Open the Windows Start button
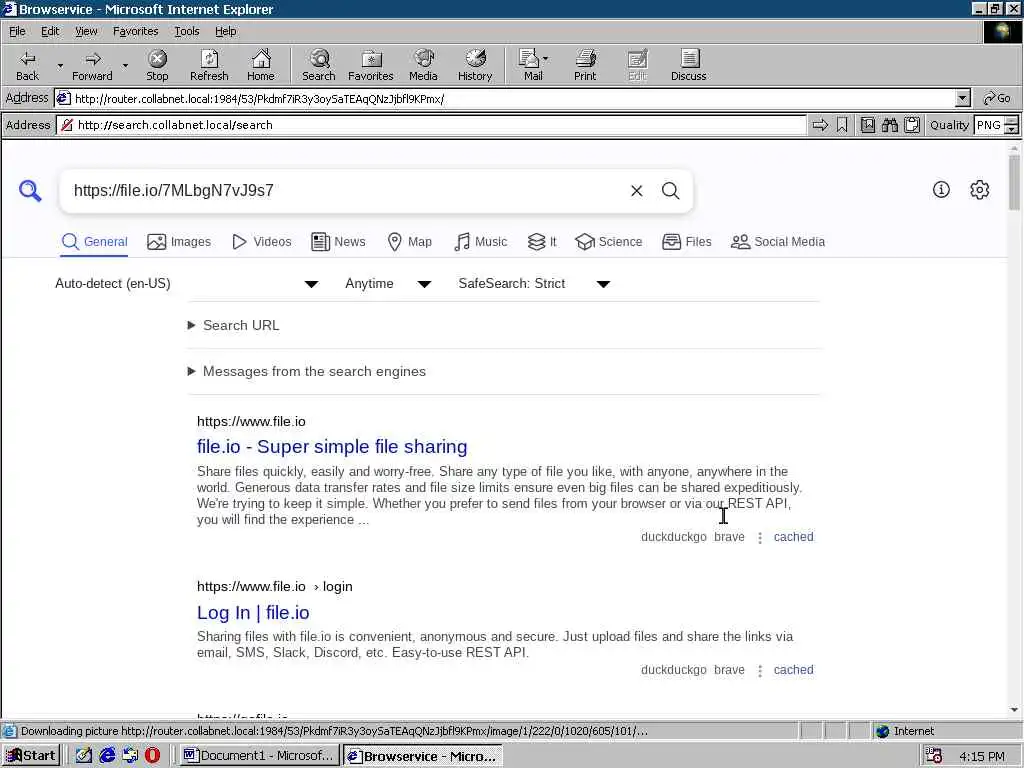Image resolution: width=1024 pixels, height=768 pixels. [x=31, y=756]
